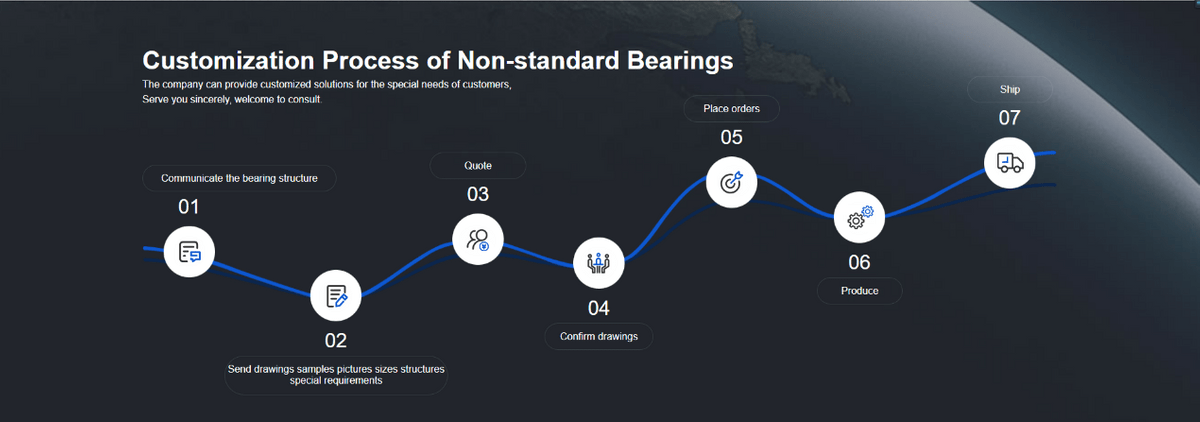The width and height of the screenshot is (1200, 422).
Task: Click the "Send drawings samples pictures" label
Action: tap(336, 374)
